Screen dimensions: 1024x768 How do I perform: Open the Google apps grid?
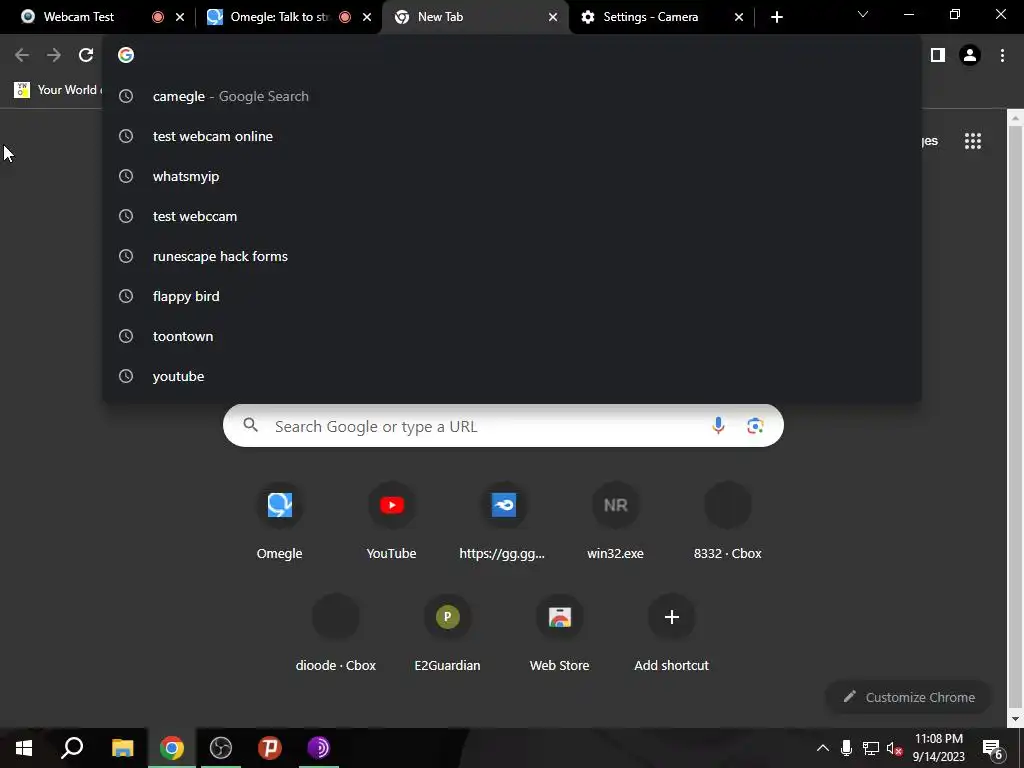tap(973, 141)
